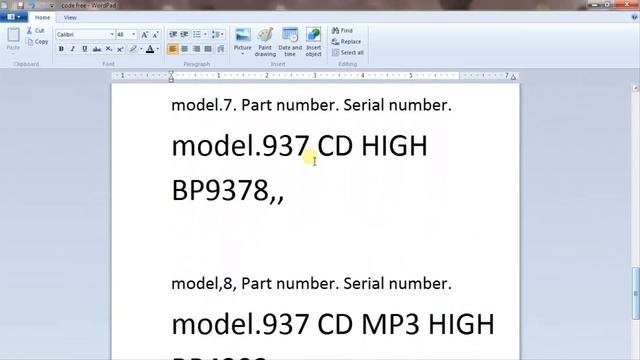The image size is (640, 360).
Task: Expand the Picture dropdown arrow
Action: coord(242,53)
